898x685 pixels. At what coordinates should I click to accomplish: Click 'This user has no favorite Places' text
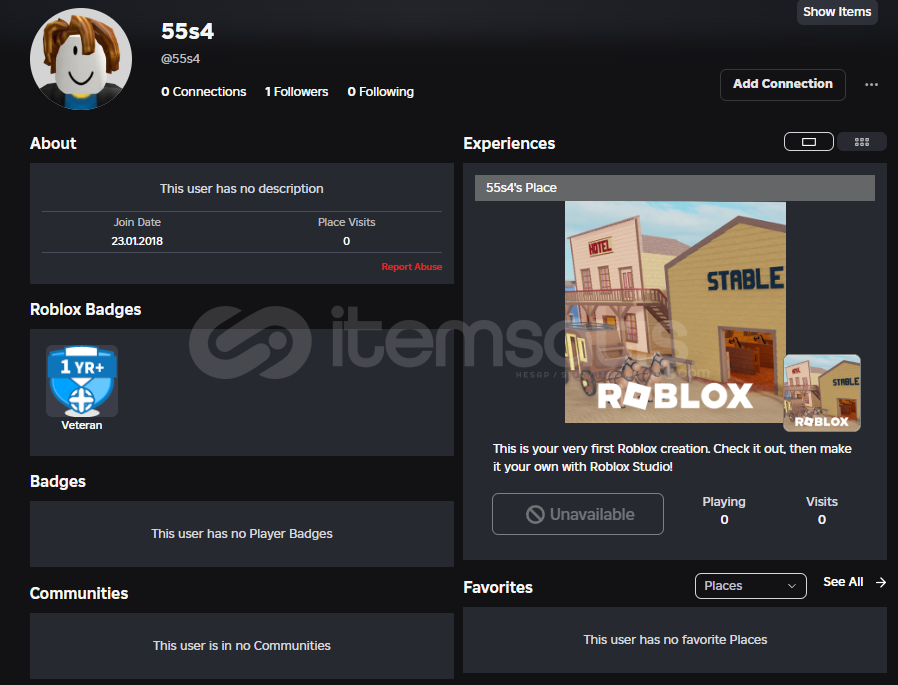tap(675, 639)
